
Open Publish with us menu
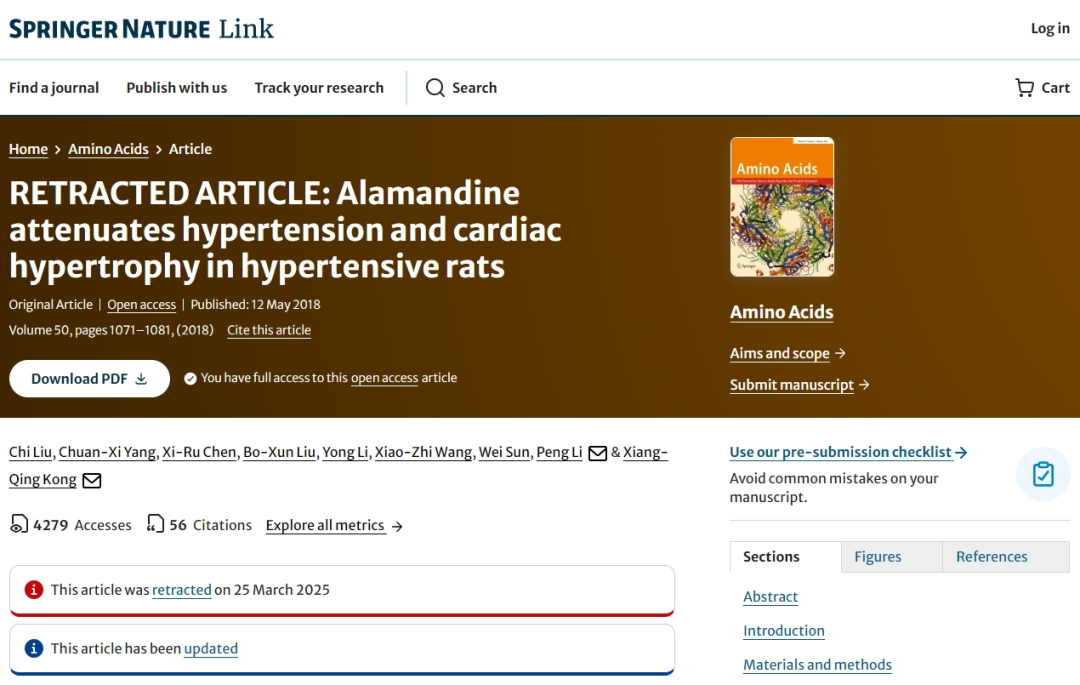click(x=176, y=87)
